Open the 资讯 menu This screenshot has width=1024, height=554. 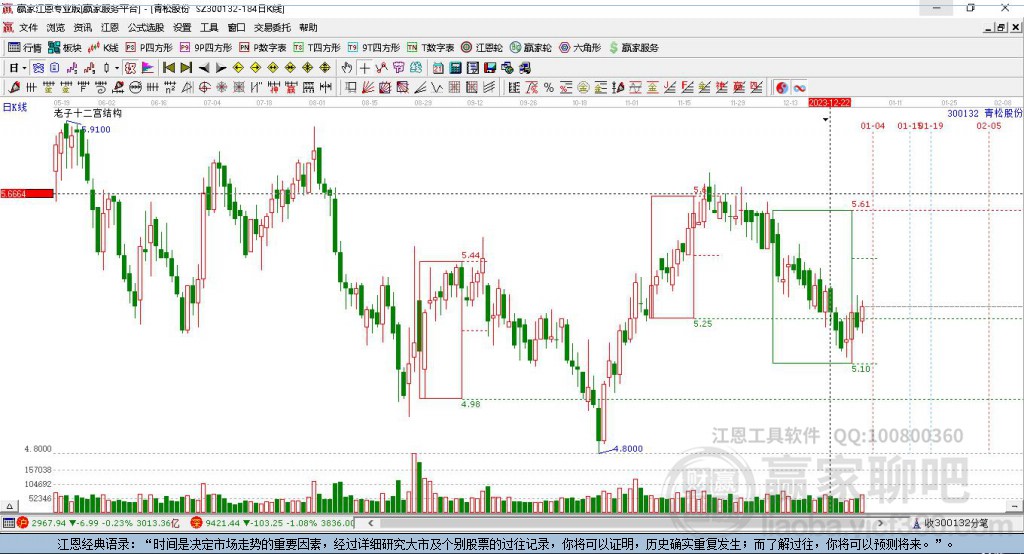pyautogui.click(x=83, y=27)
